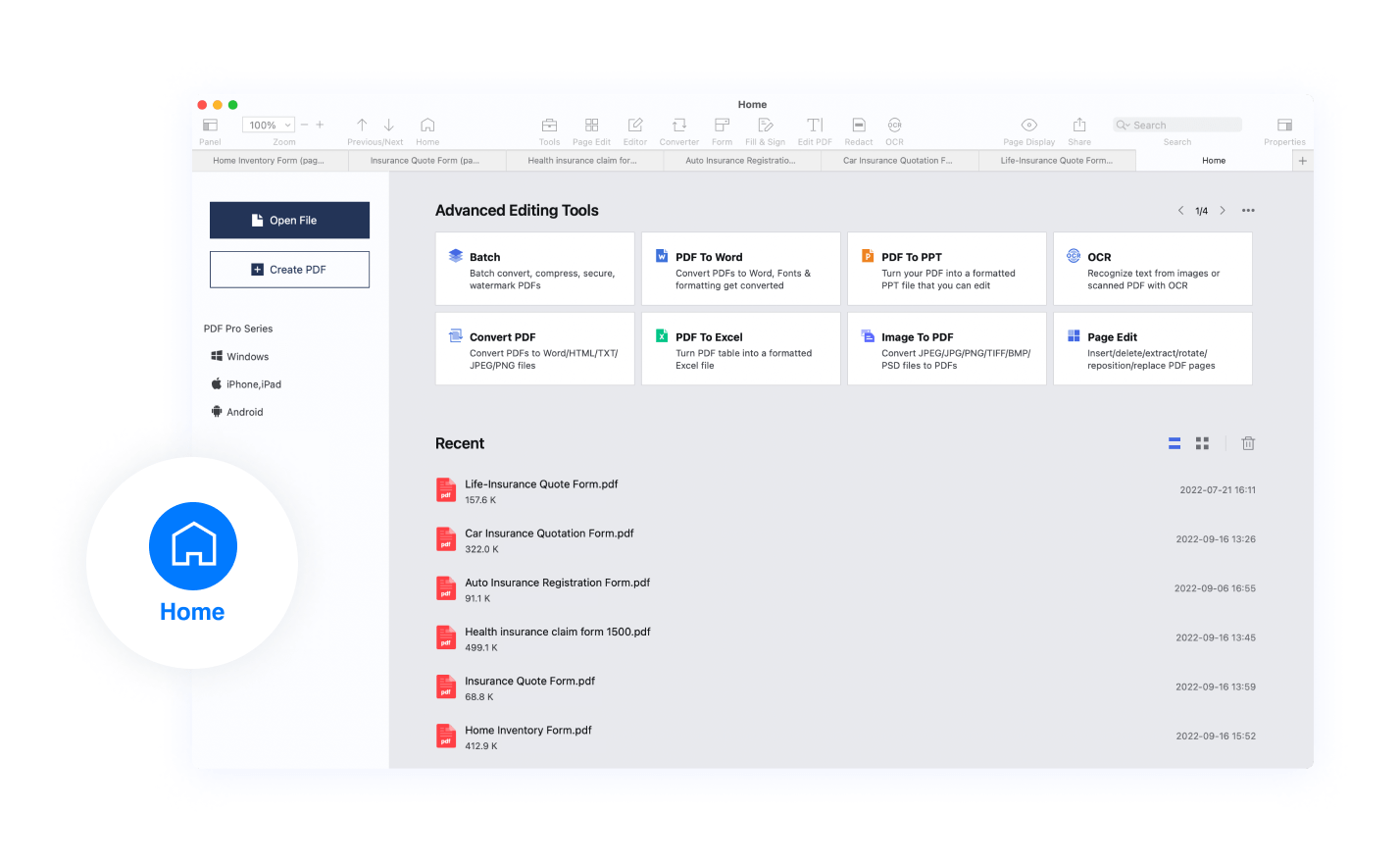Go to next page of editing tools

[x=1223, y=211]
